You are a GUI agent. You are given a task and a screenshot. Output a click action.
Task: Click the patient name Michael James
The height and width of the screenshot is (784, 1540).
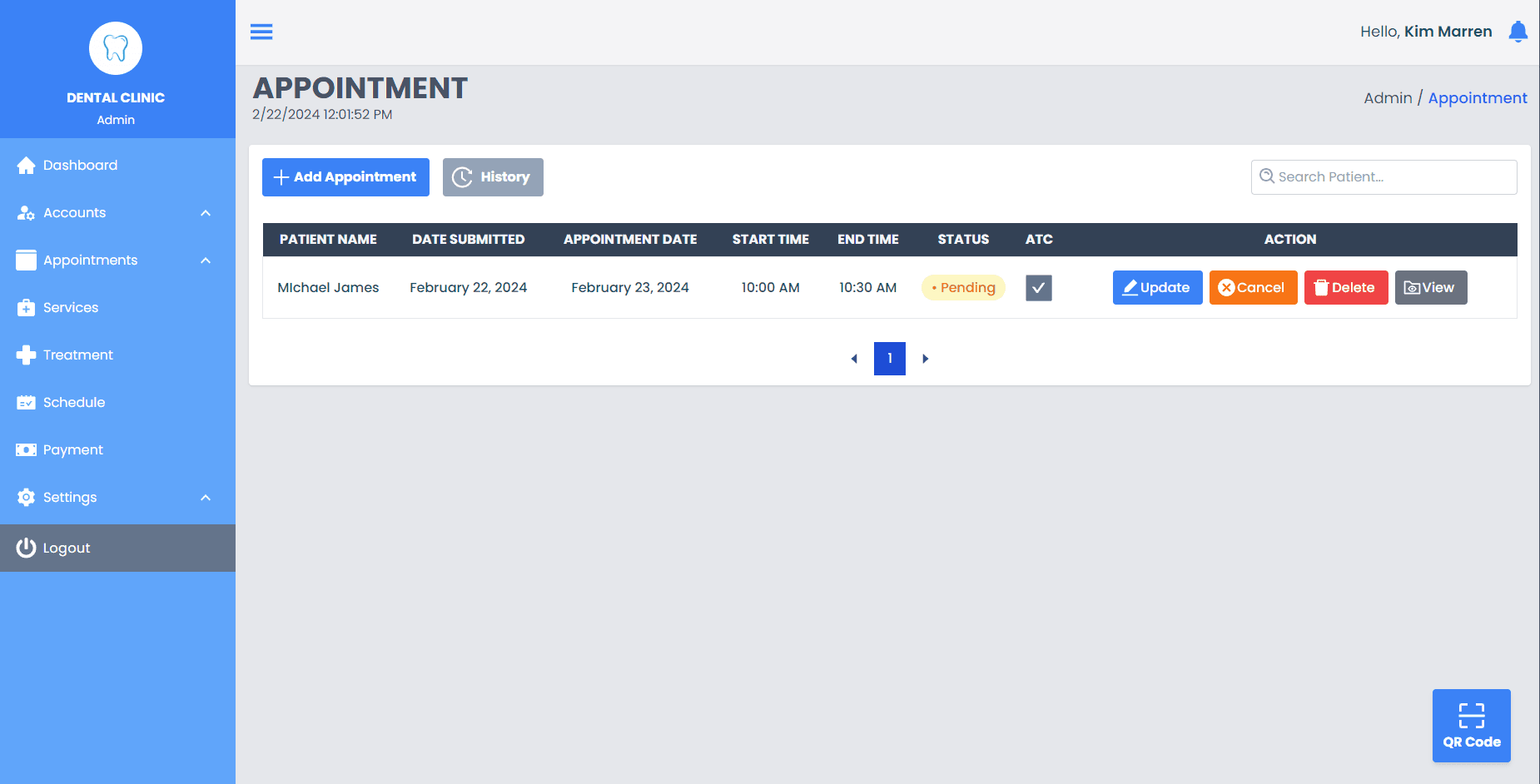point(328,288)
